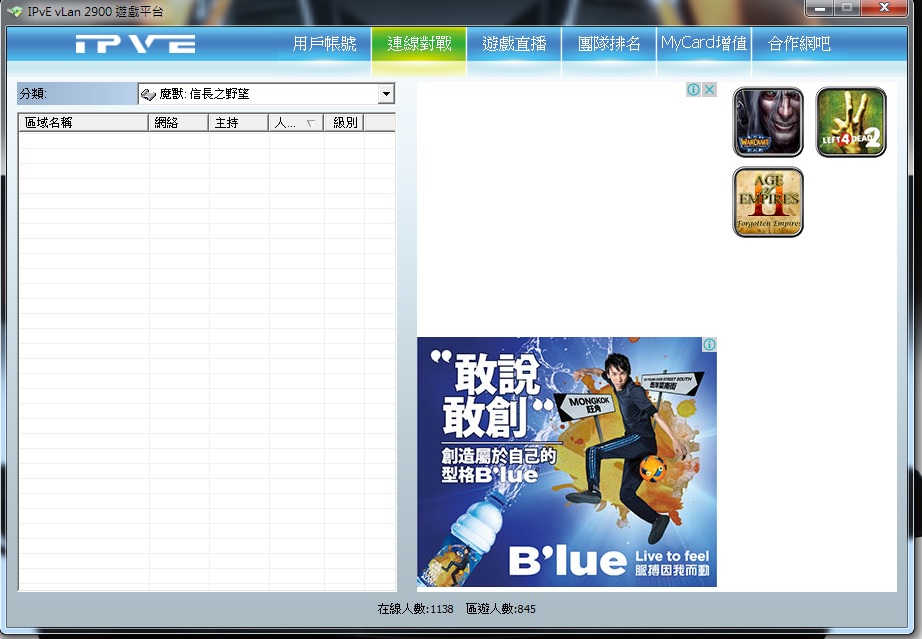
Task: Close the top advertisement with X icon
Action: point(710,89)
